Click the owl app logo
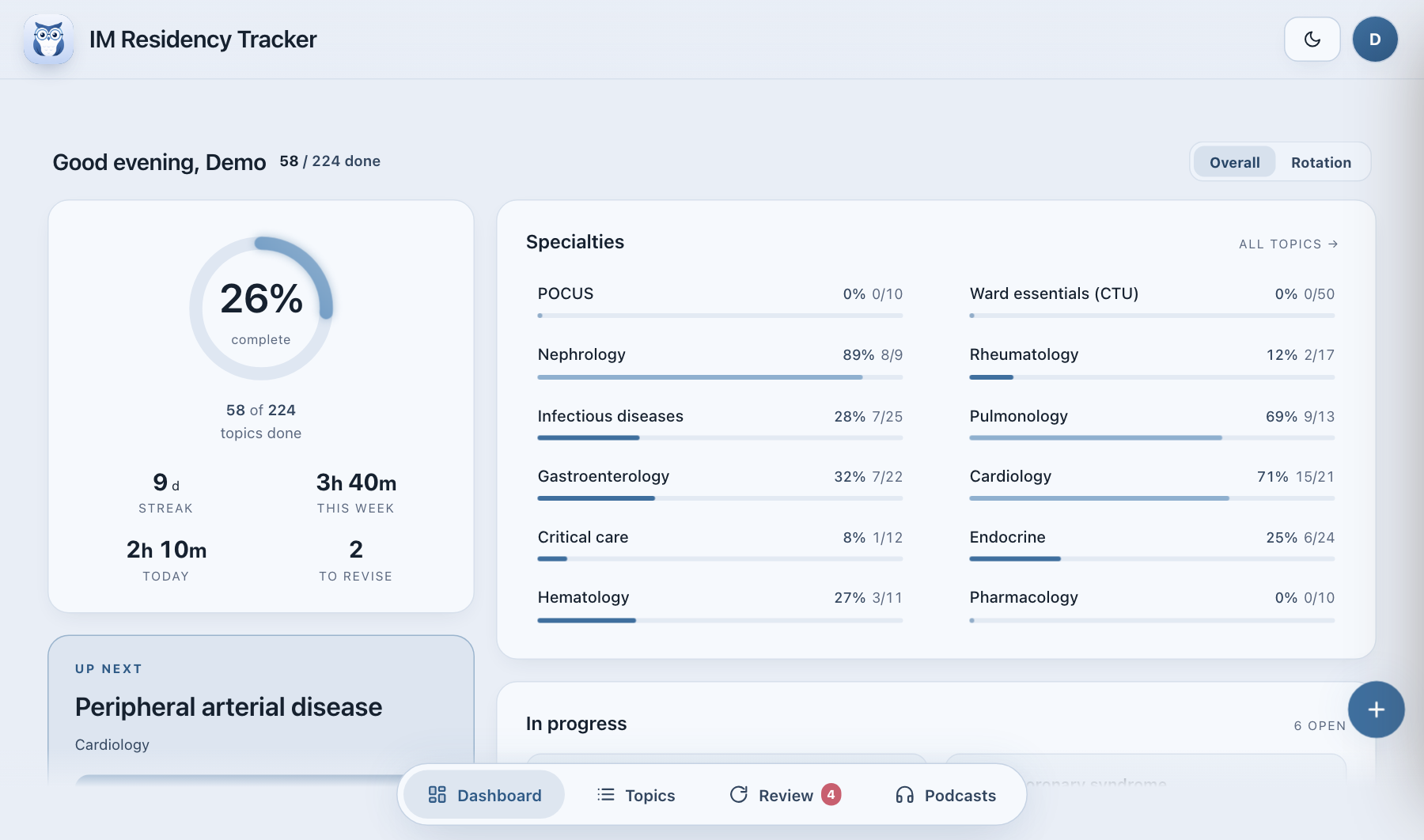 click(48, 39)
